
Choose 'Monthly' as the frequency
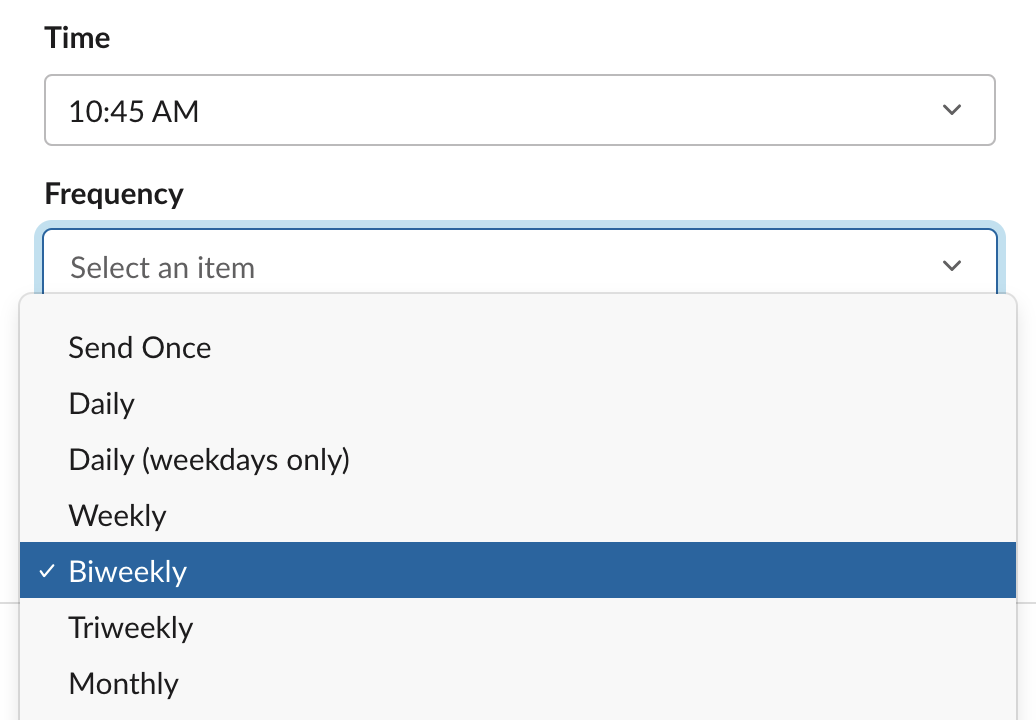[x=123, y=683]
